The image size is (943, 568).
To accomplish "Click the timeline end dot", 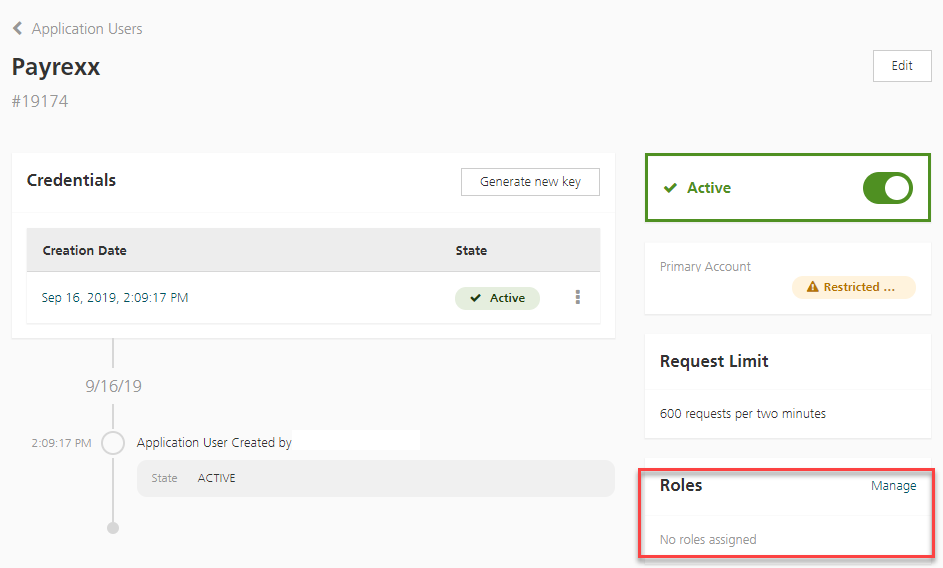I will click(x=113, y=528).
